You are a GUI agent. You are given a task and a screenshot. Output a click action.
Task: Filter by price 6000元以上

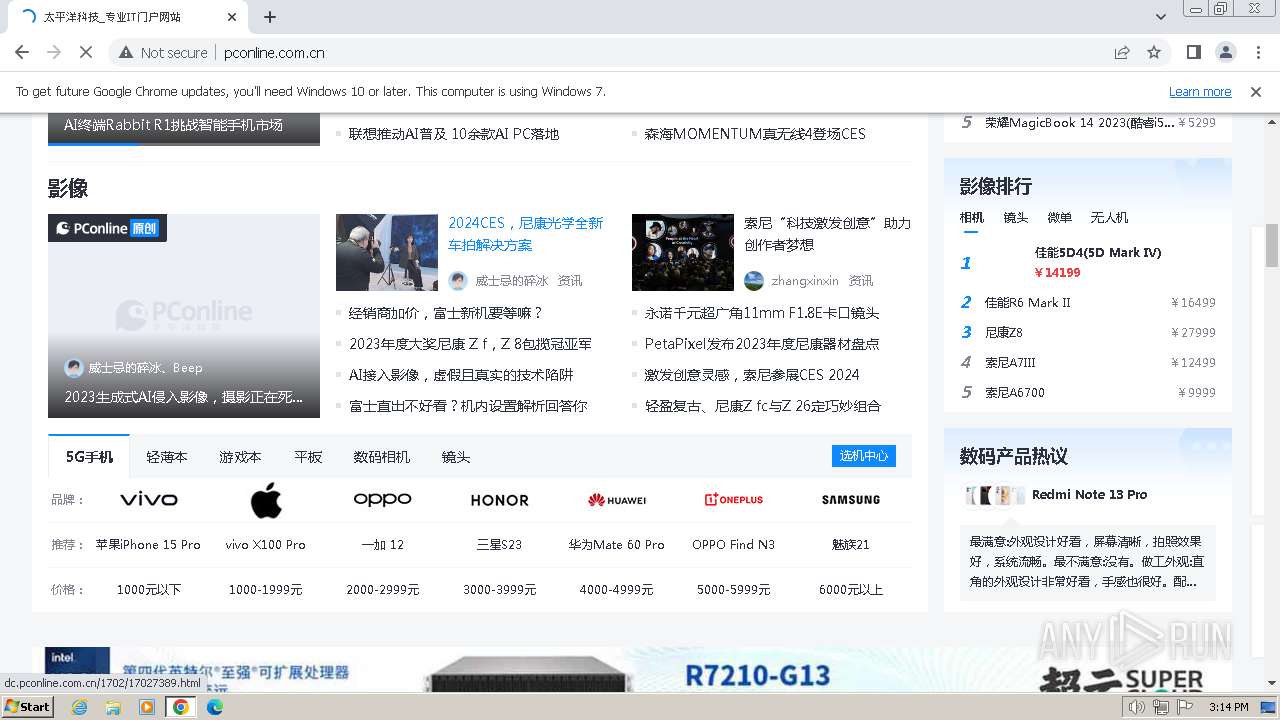pos(851,590)
